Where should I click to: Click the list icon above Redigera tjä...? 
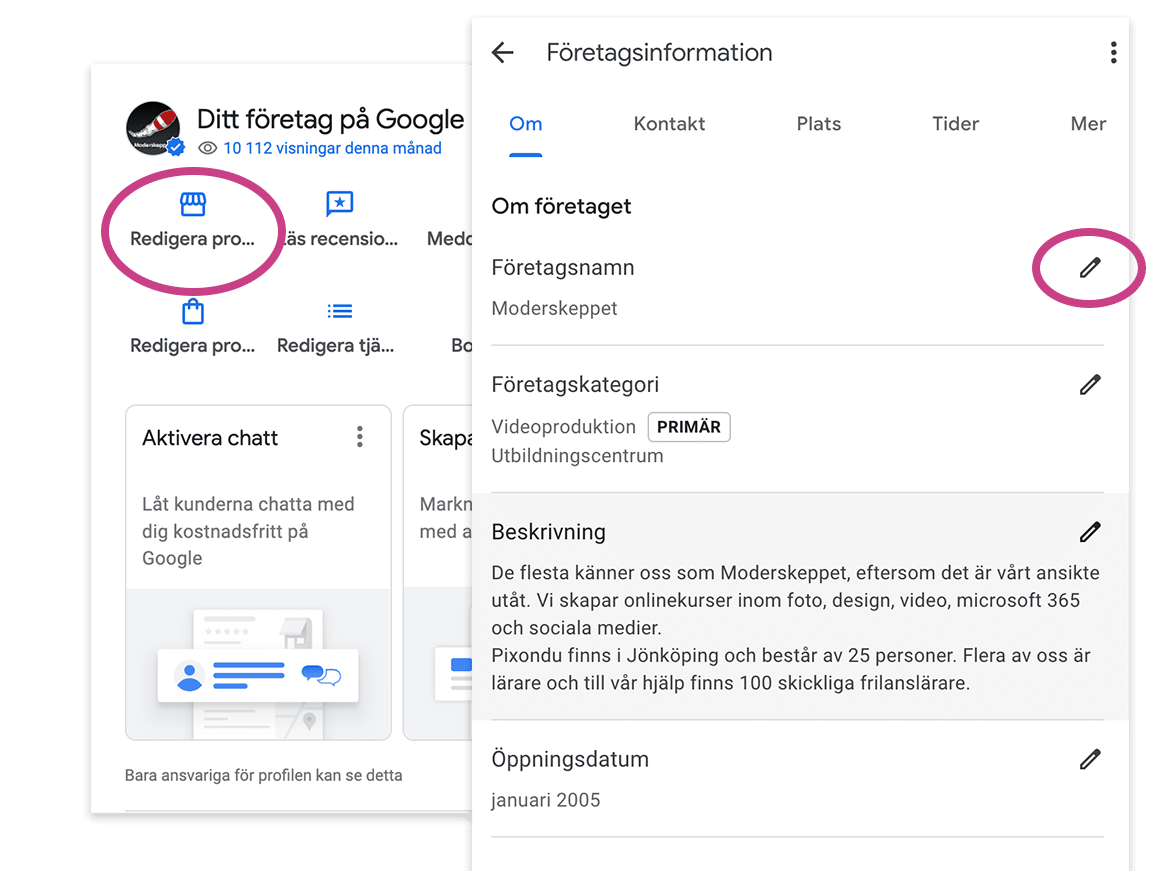[x=340, y=312]
